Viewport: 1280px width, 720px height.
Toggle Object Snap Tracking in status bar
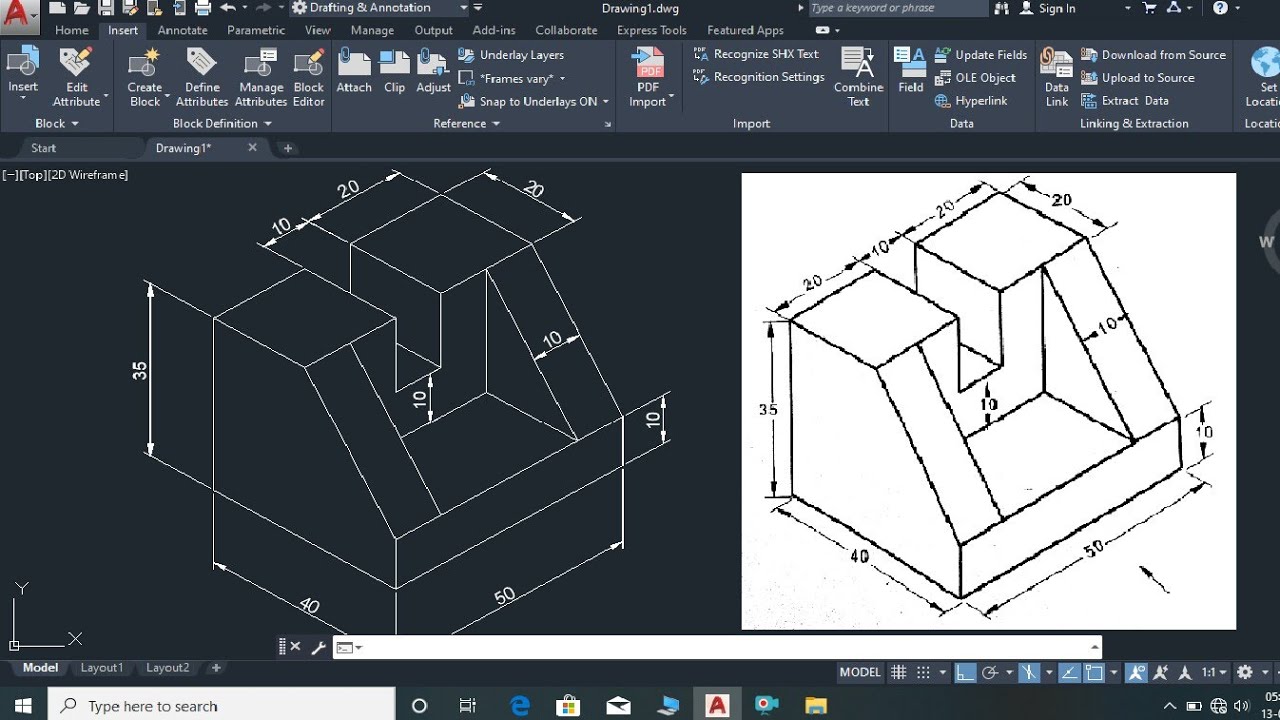[1069, 672]
